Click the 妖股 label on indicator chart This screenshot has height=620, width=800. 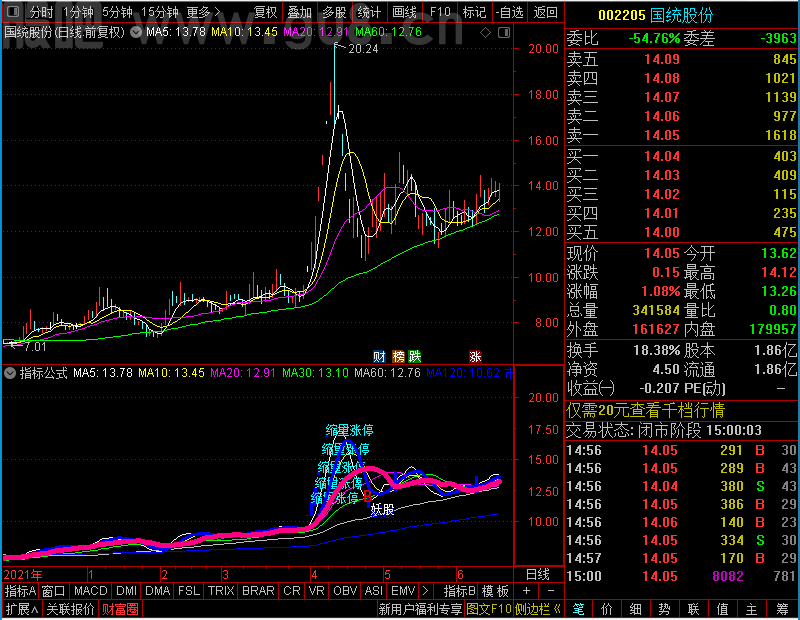pyautogui.click(x=383, y=510)
